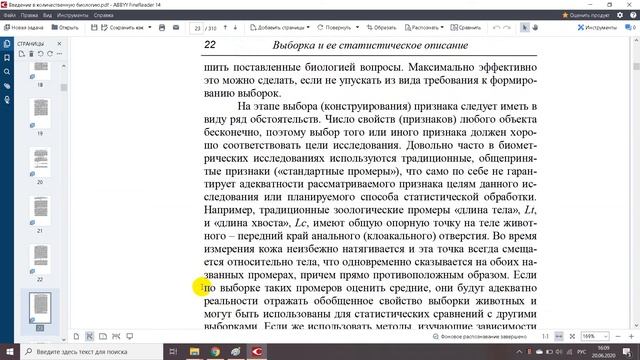Viewport: 640px width, 360px height.
Task: Click the 1:1 actual size button
Action: pos(545,336)
